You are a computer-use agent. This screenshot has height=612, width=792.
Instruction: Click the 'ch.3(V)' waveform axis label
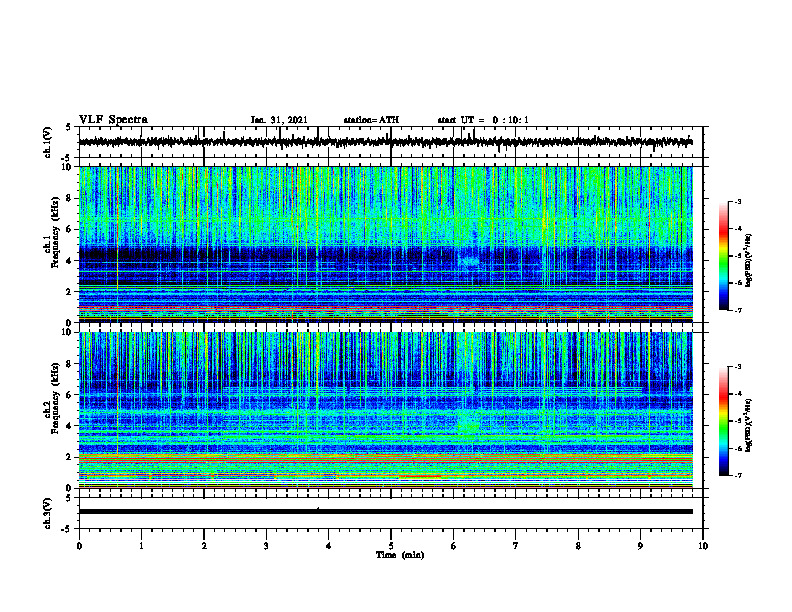point(48,513)
